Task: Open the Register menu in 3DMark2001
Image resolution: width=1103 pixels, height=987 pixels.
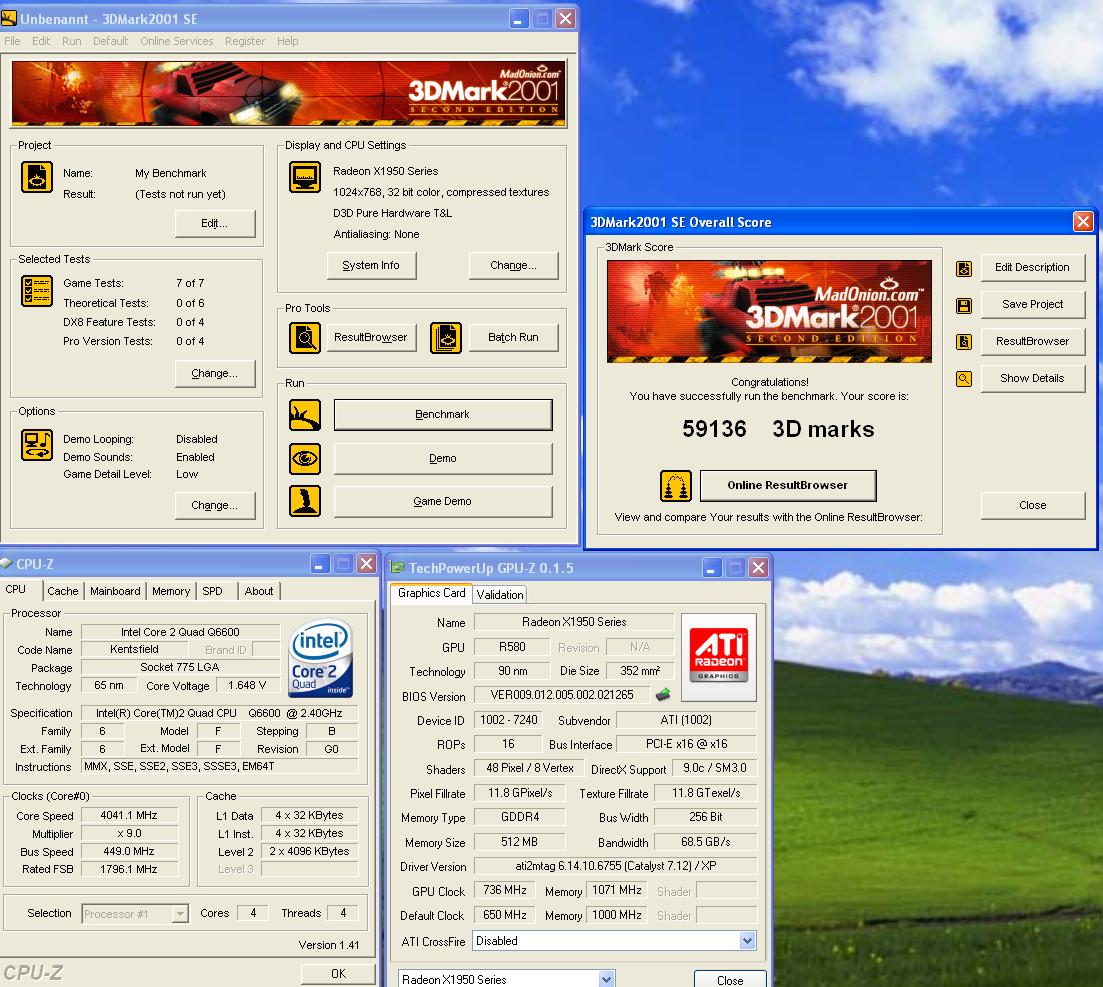Action: coord(245,41)
